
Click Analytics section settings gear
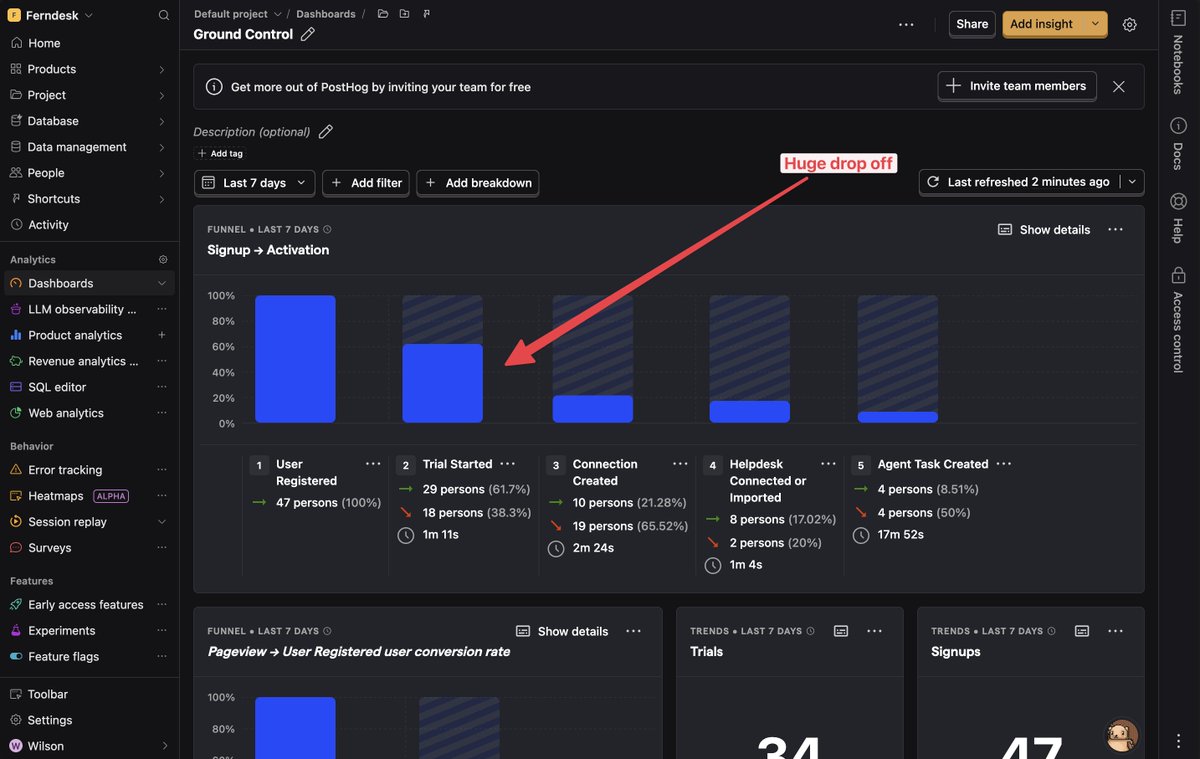coord(163,259)
